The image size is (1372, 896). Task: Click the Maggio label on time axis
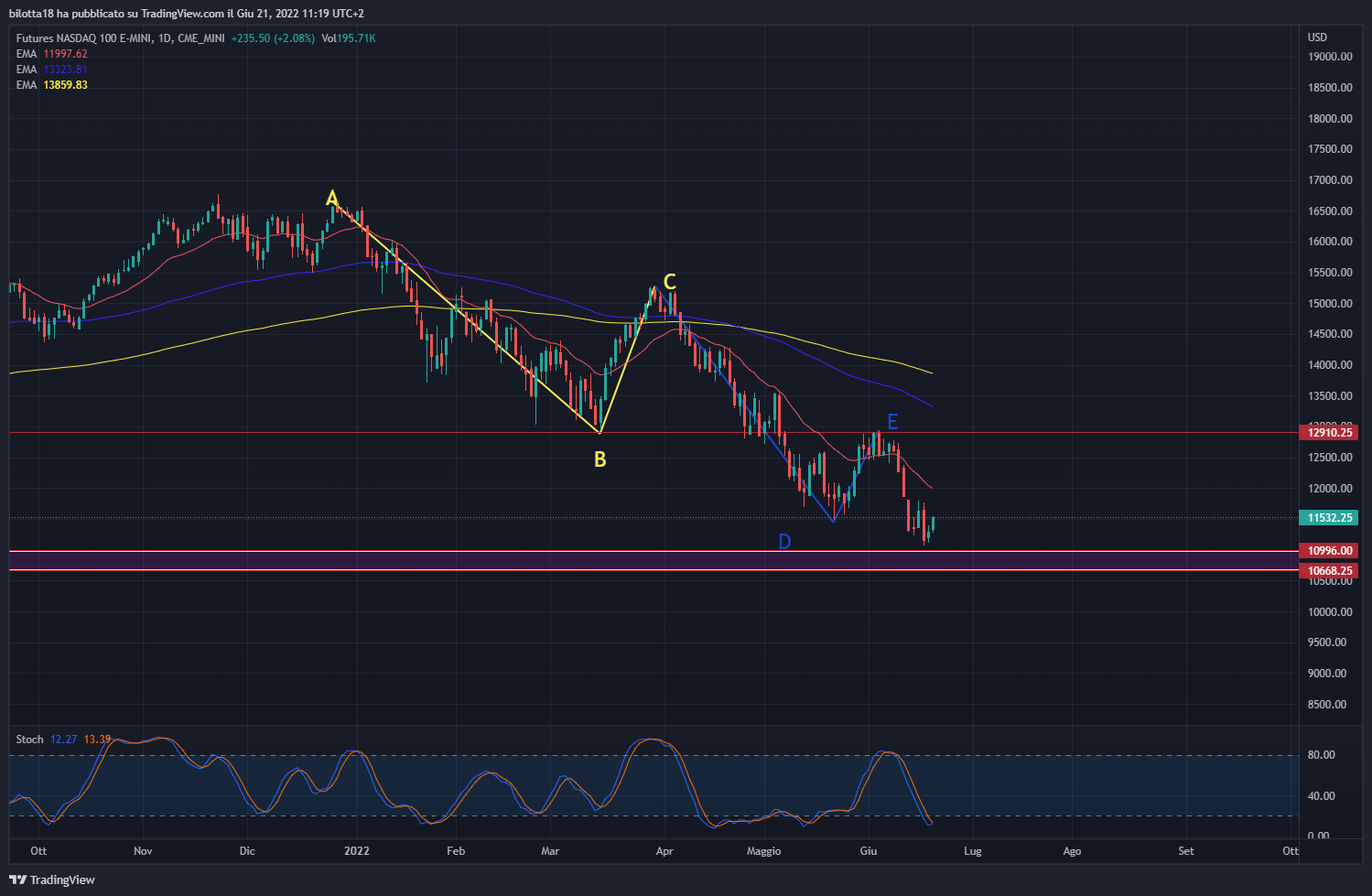click(764, 851)
